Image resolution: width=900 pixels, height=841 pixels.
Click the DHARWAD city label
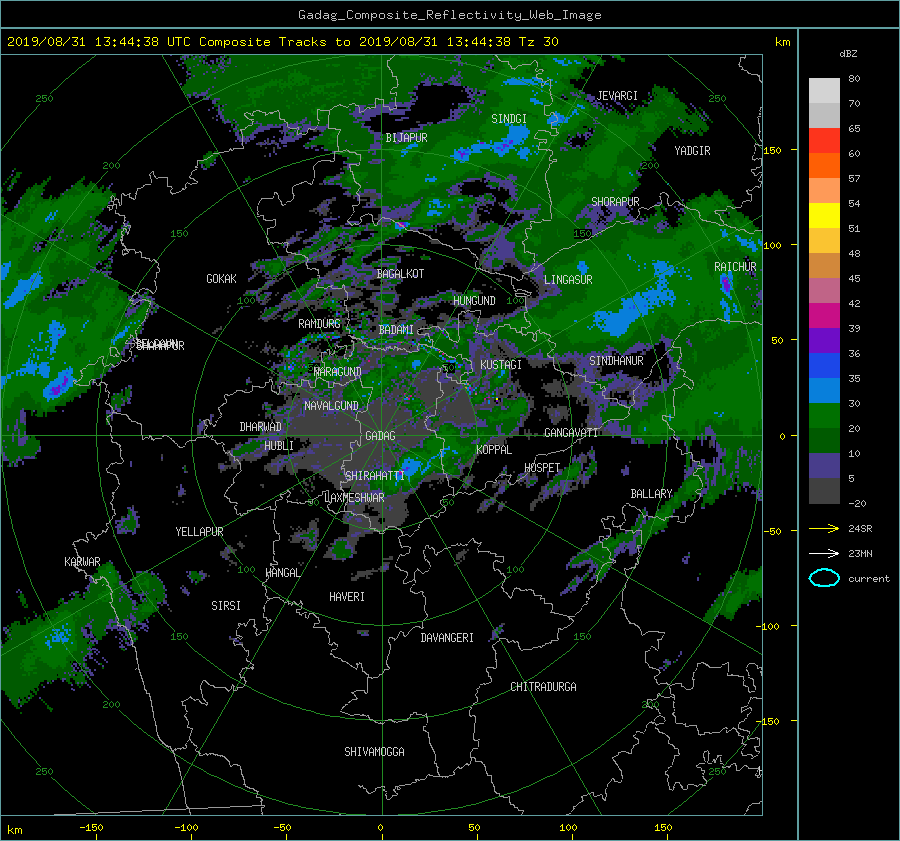[260, 427]
